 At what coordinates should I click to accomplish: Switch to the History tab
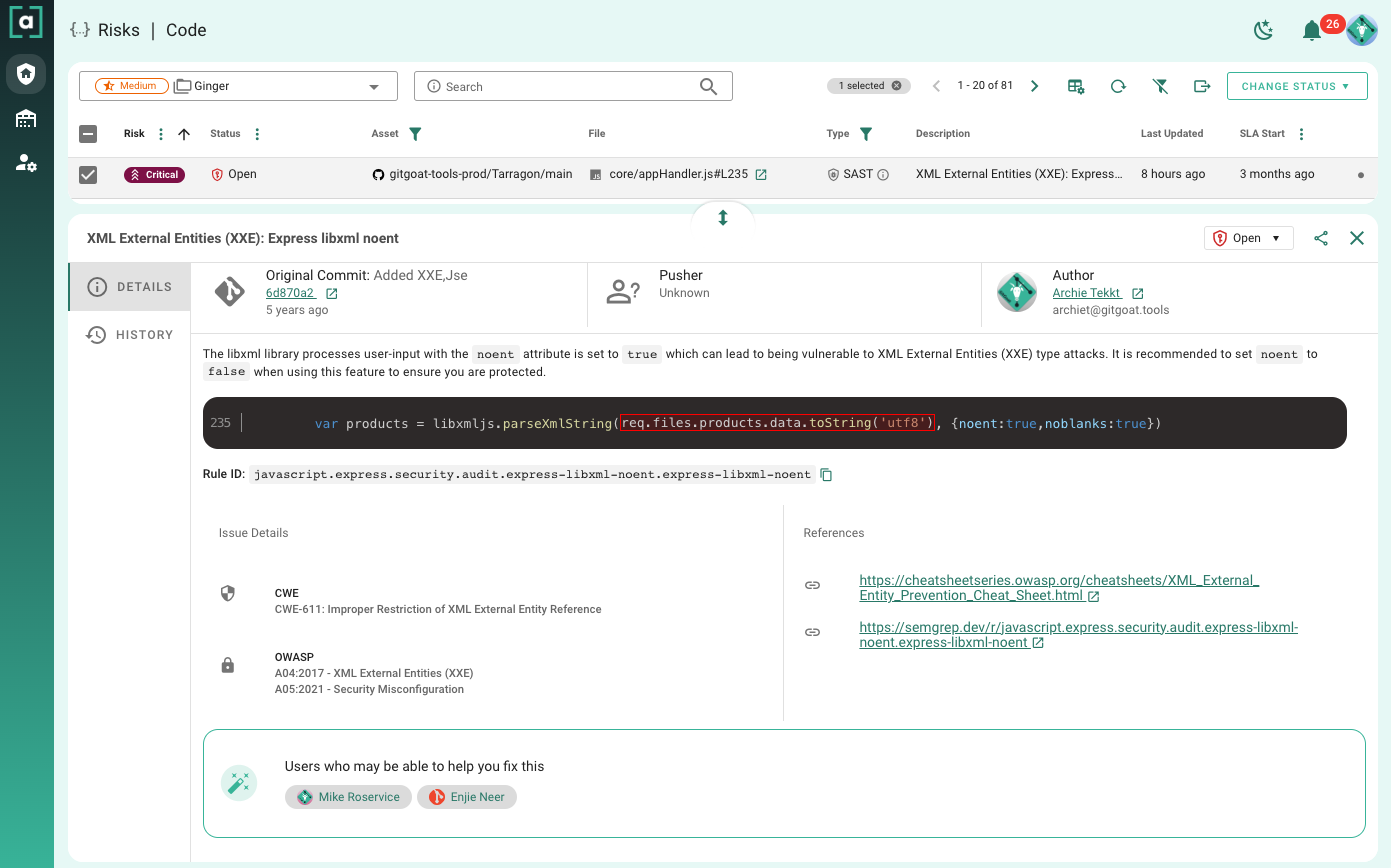(130, 335)
